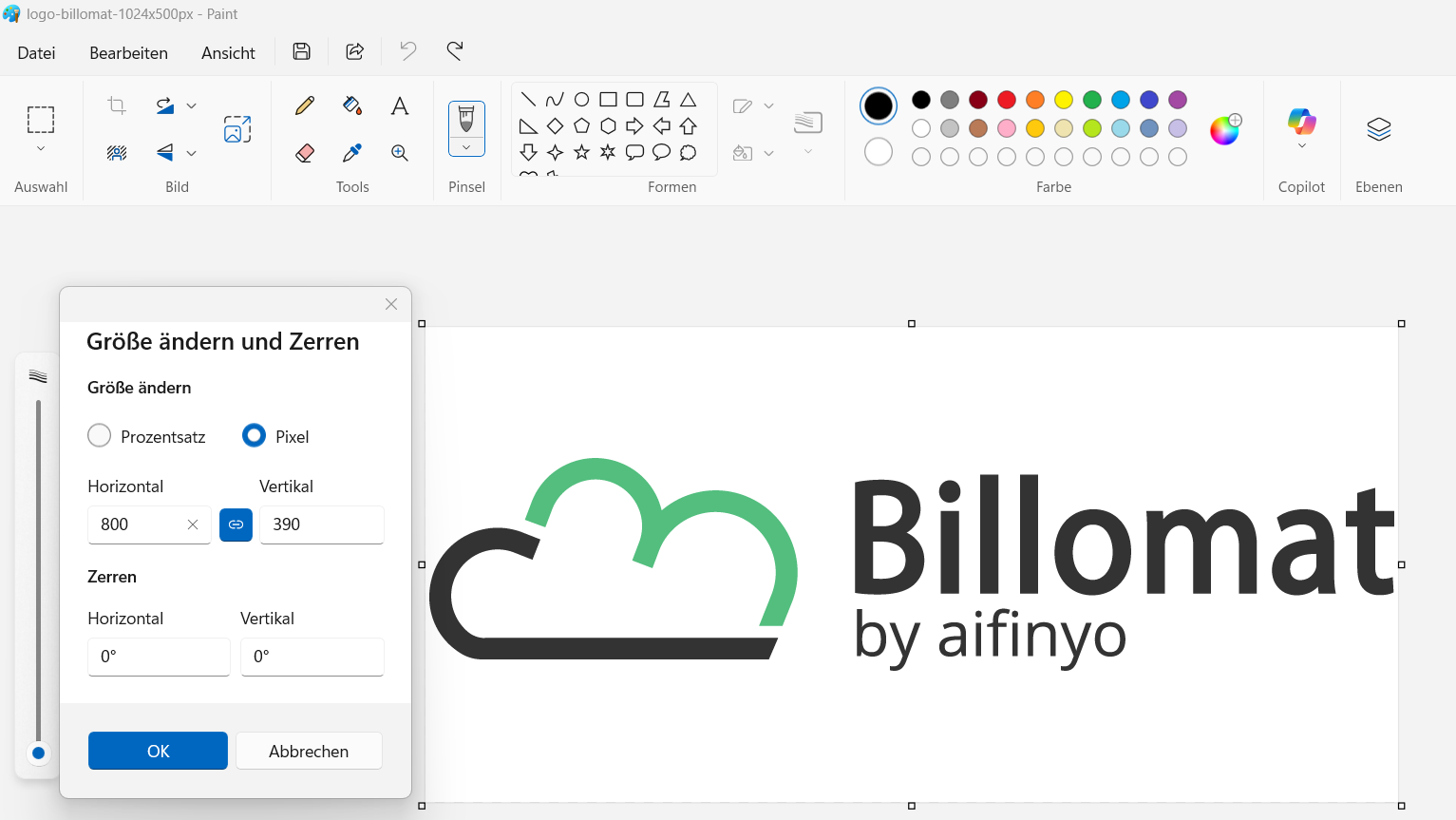This screenshot has width=1456, height=820.
Task: Select the Brush tool
Action: (x=466, y=119)
